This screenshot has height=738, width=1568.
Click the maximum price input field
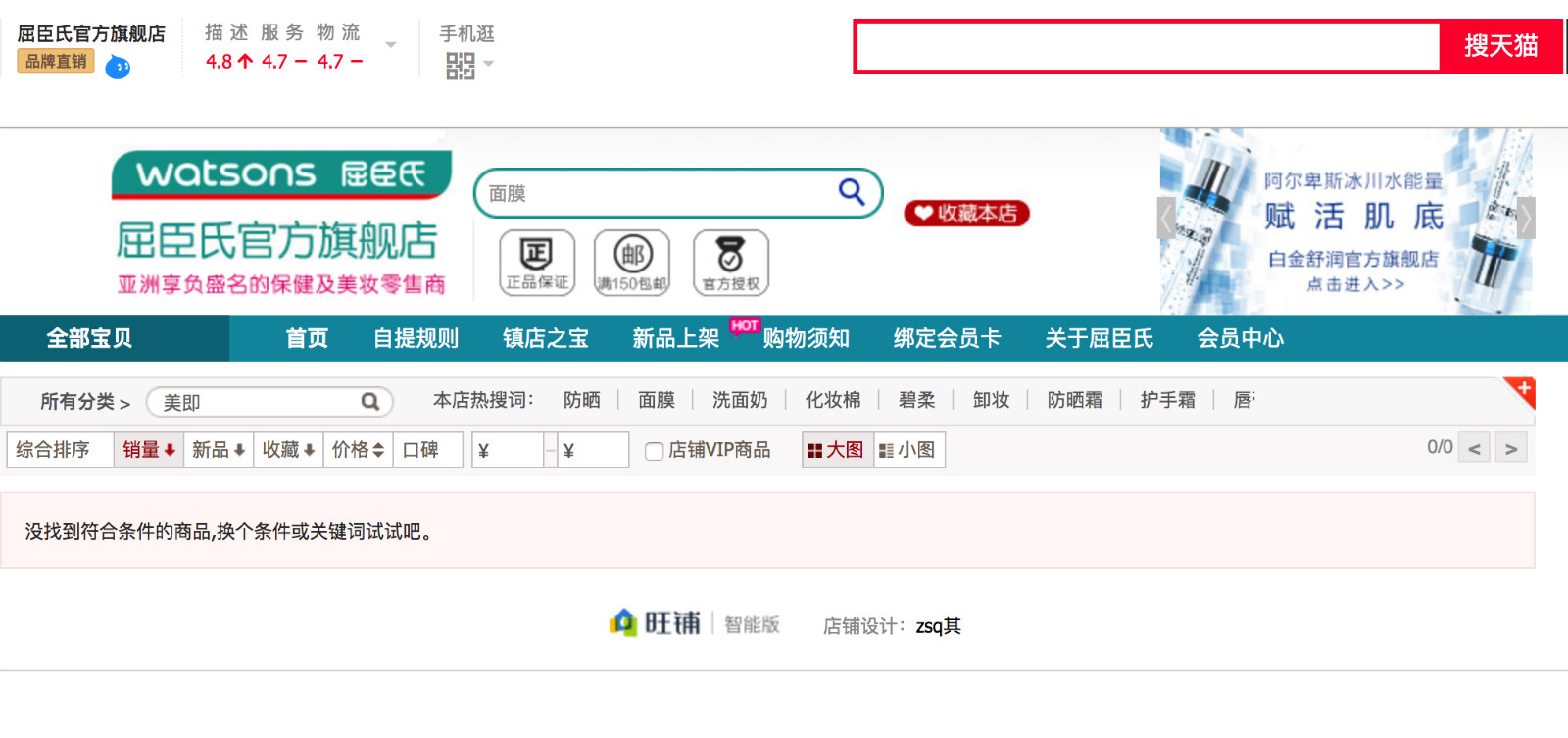tap(593, 450)
